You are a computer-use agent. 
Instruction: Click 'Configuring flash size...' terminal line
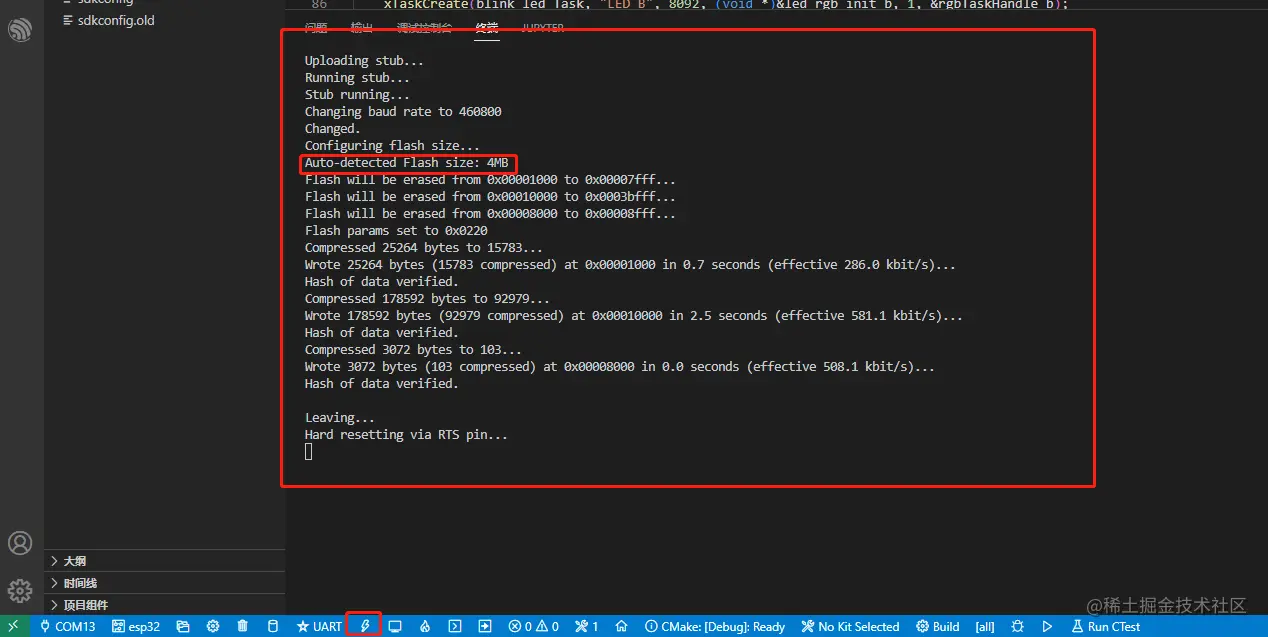point(392,146)
